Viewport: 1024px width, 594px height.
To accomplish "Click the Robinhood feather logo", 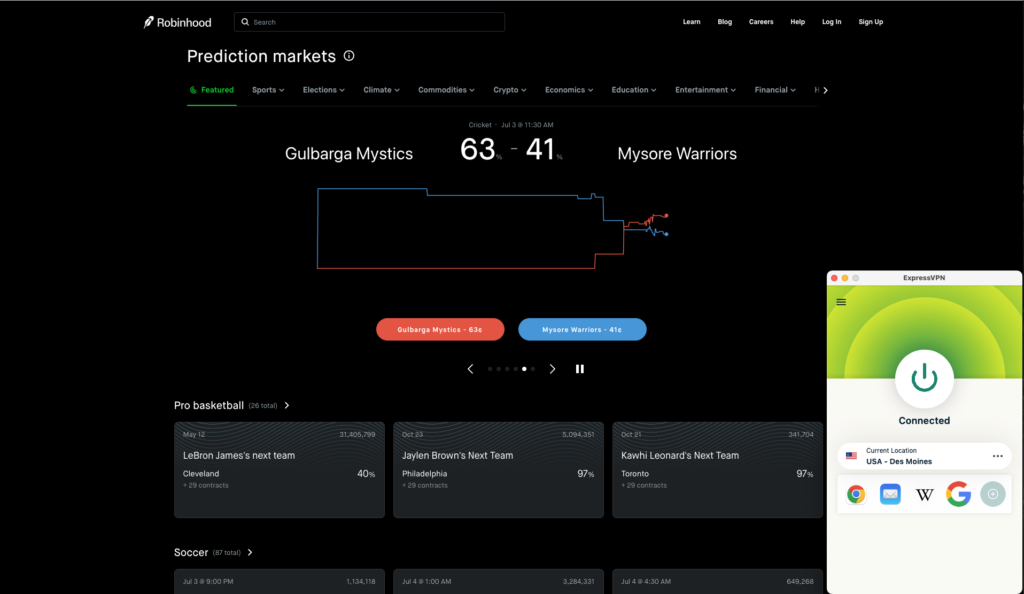I will [149, 22].
